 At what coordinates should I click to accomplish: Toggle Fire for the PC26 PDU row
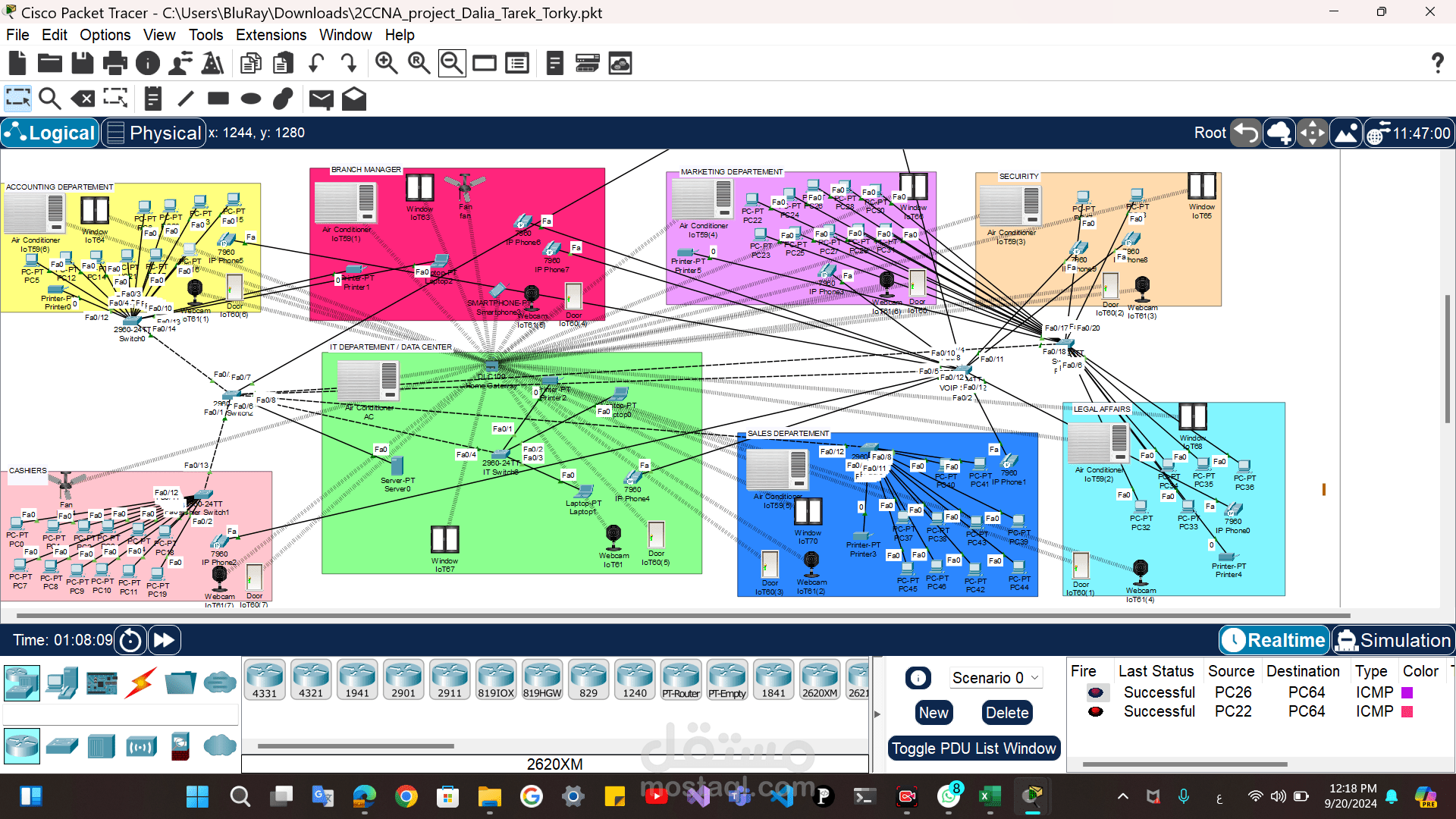click(1095, 692)
